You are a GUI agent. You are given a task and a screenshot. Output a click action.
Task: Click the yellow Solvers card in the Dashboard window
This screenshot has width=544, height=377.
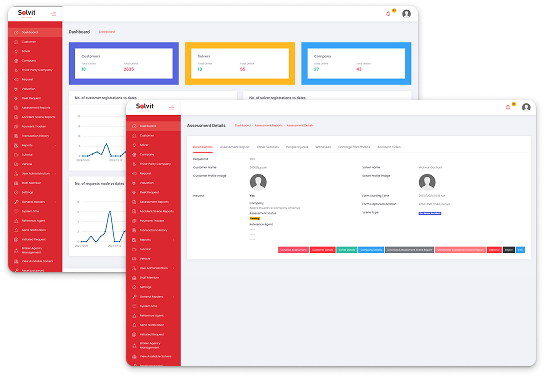[x=240, y=63]
